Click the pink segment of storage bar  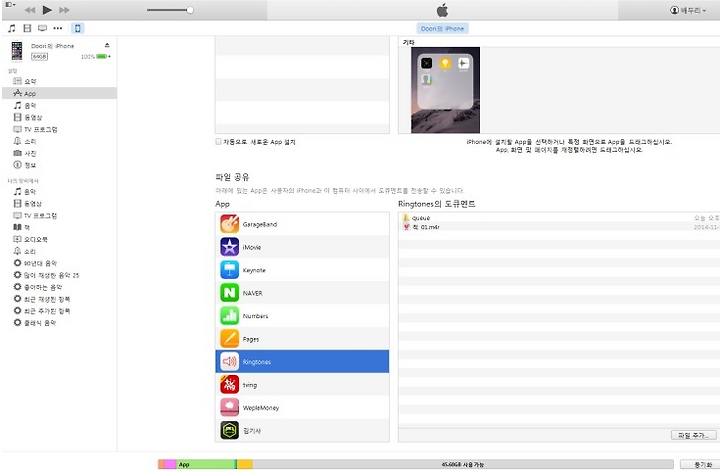(x=170, y=465)
